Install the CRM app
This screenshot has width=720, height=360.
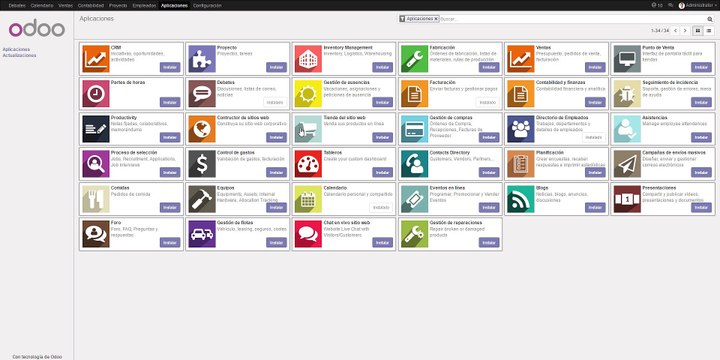click(170, 67)
